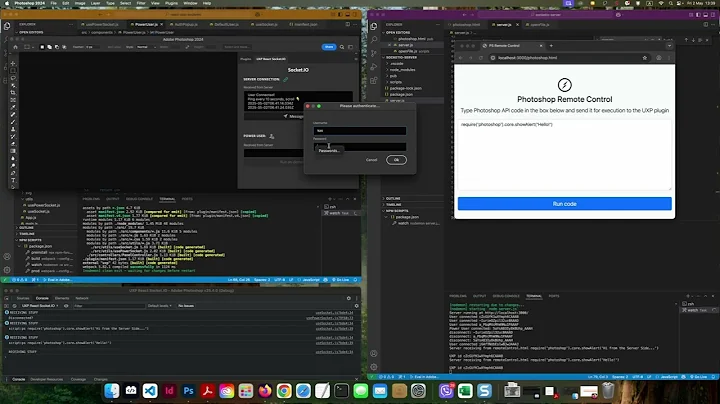Screen dimensions: 720x404
Task: Open Source Control in right VS Code activity bar
Action: 374,53
